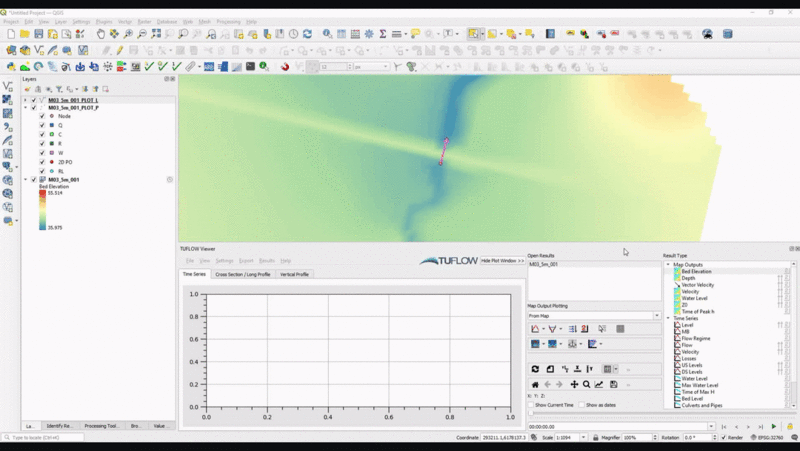This screenshot has height=451, width=800.
Task: Open the 00:00:00.00 time dropdown
Action: [x=711, y=427]
